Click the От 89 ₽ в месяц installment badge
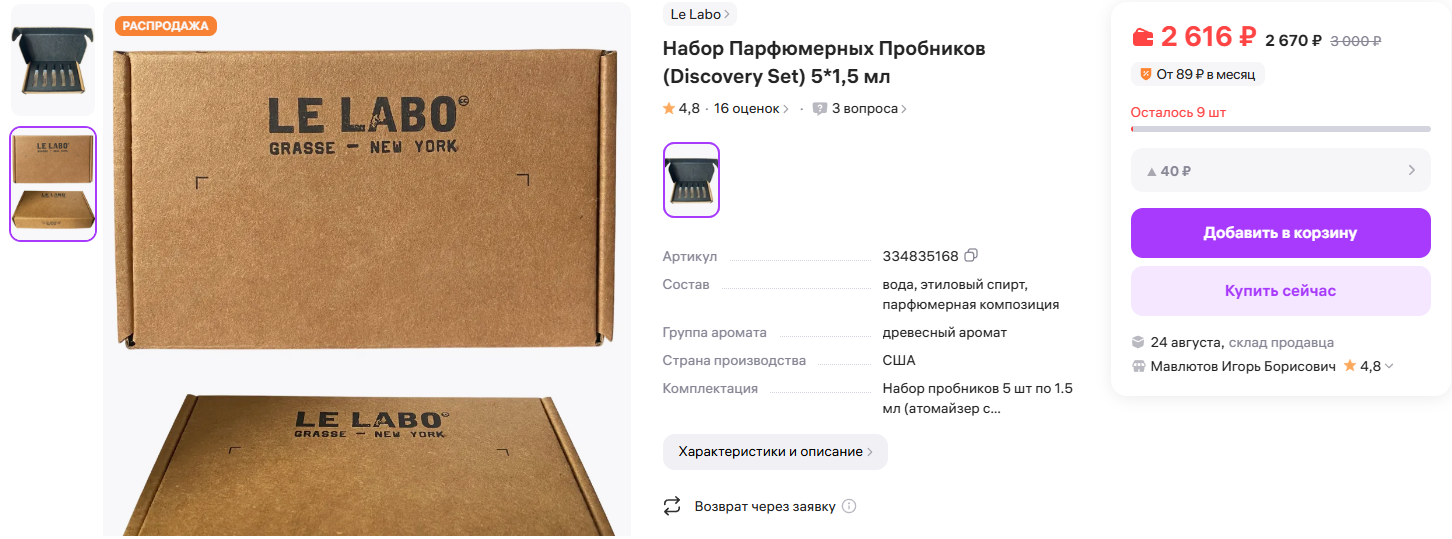Viewport: 1452px width, 539px height. (1198, 74)
